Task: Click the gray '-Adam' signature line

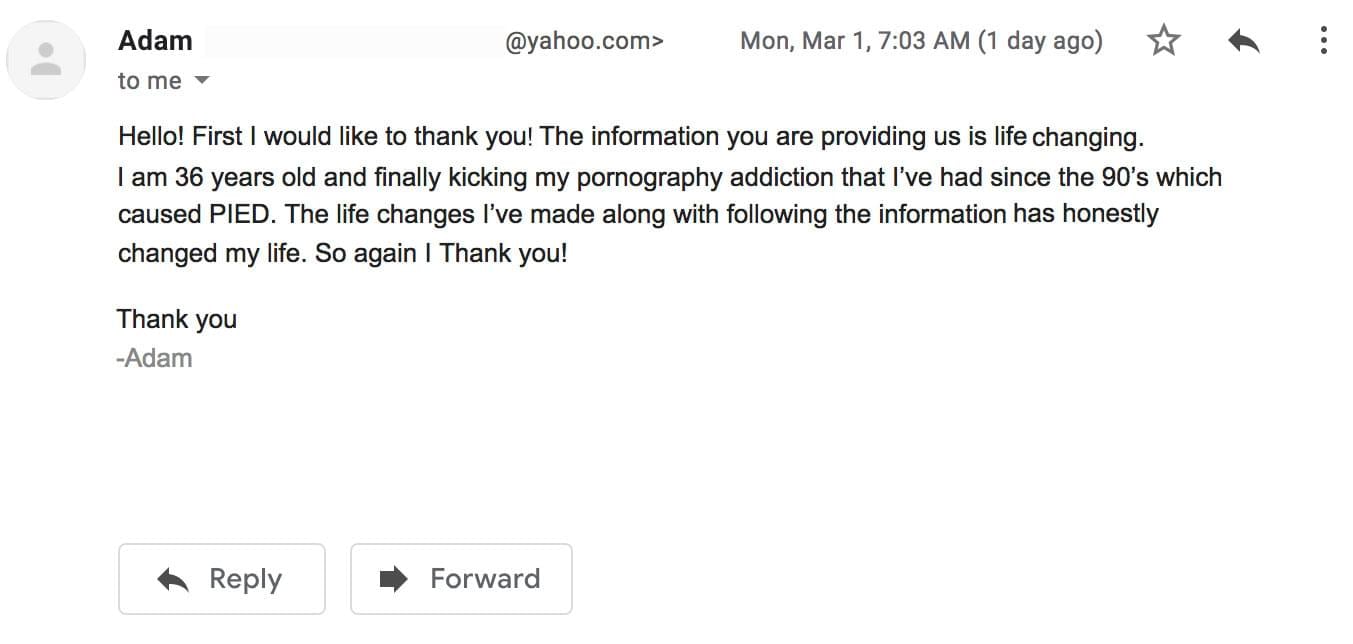Action: point(155,358)
